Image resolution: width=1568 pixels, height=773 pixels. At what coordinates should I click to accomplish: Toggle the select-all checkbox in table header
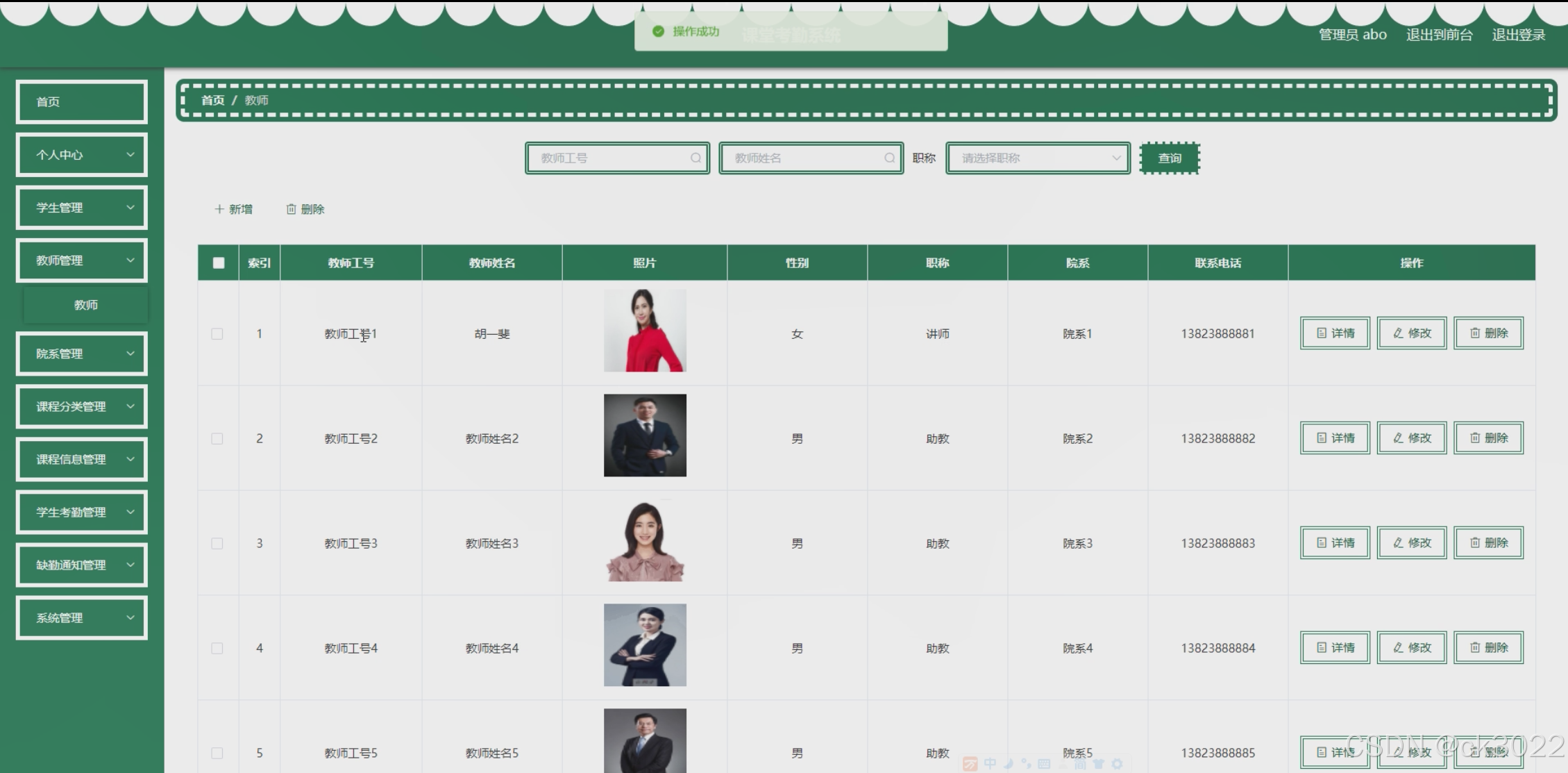coord(219,263)
